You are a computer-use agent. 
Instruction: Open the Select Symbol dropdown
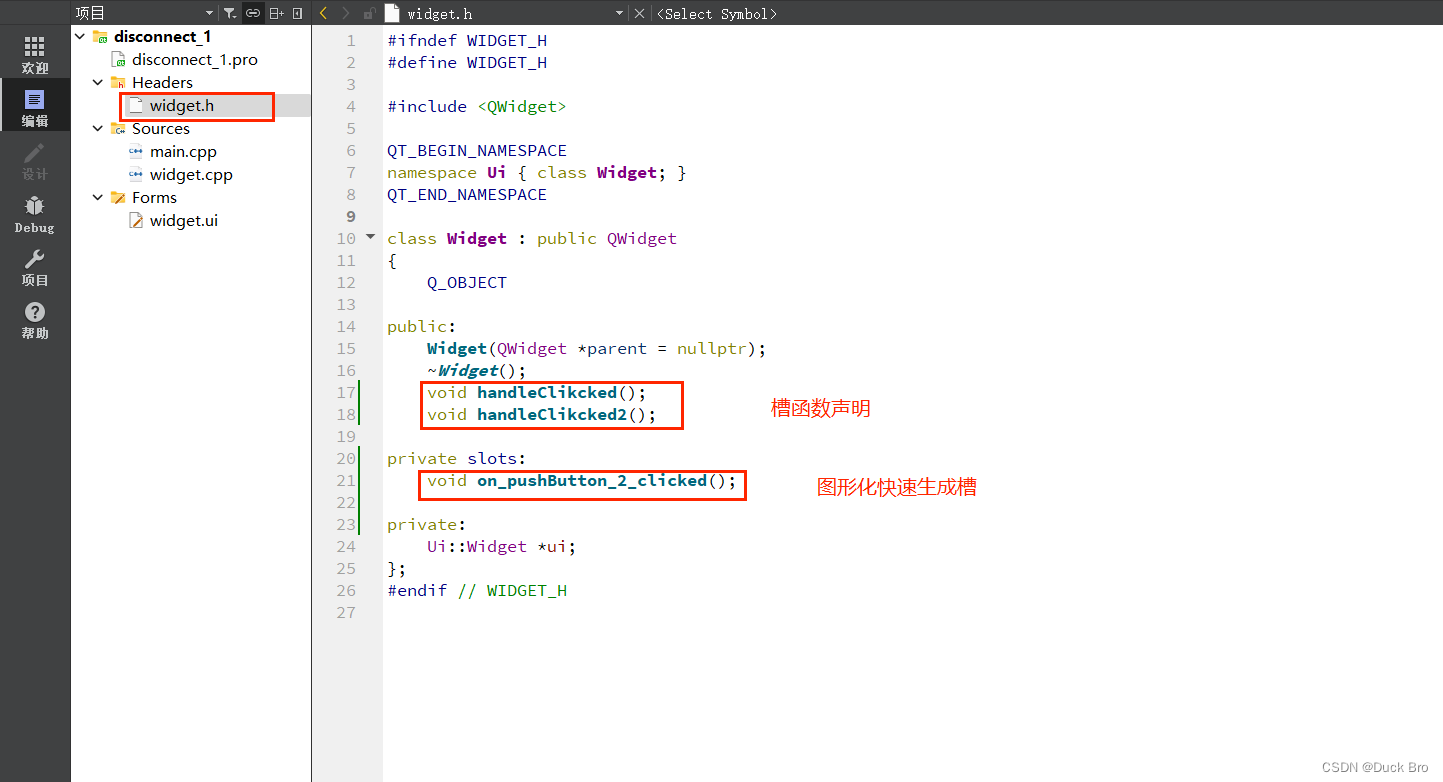click(x=718, y=13)
